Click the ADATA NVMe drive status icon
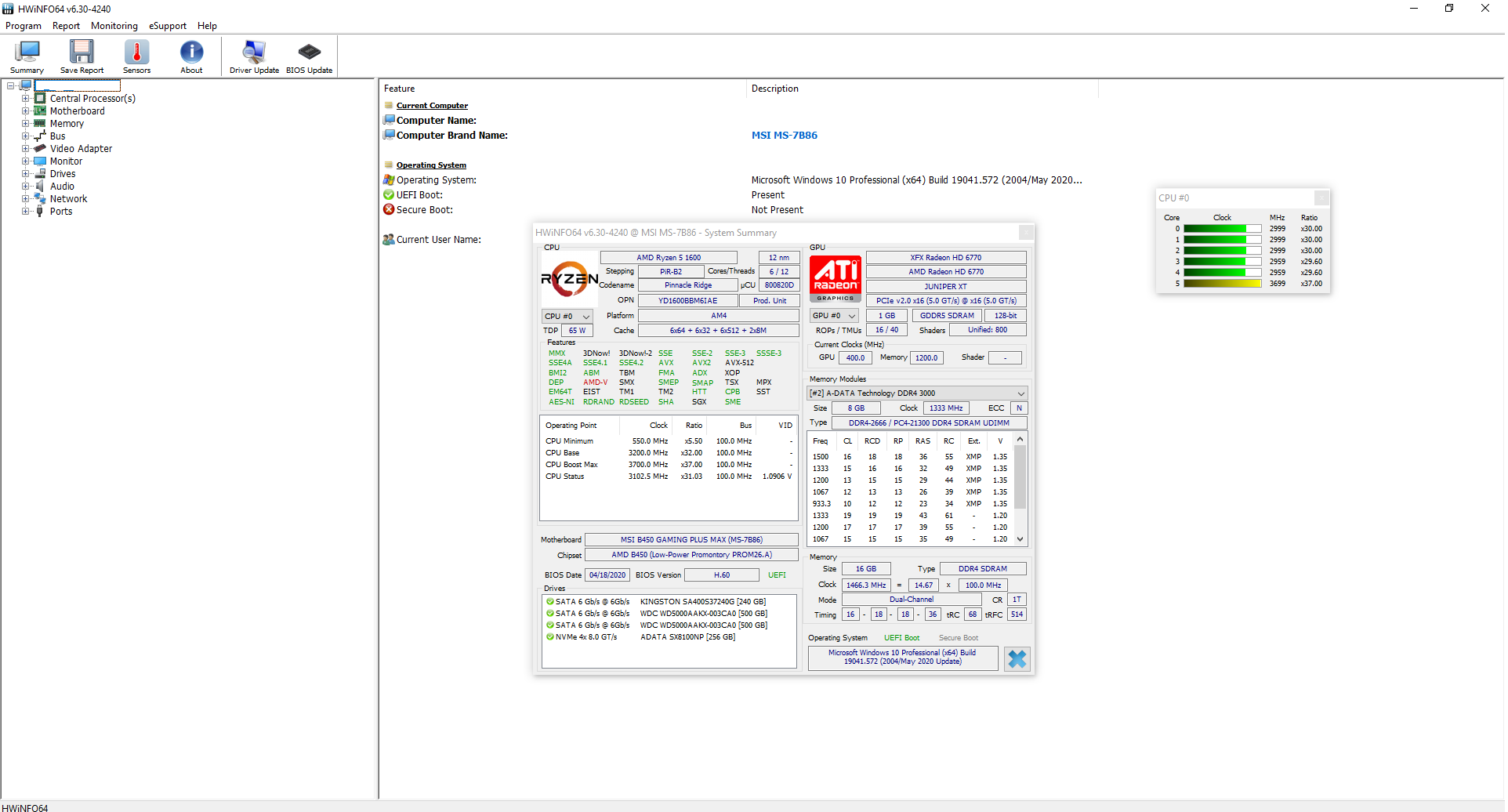 coord(549,637)
